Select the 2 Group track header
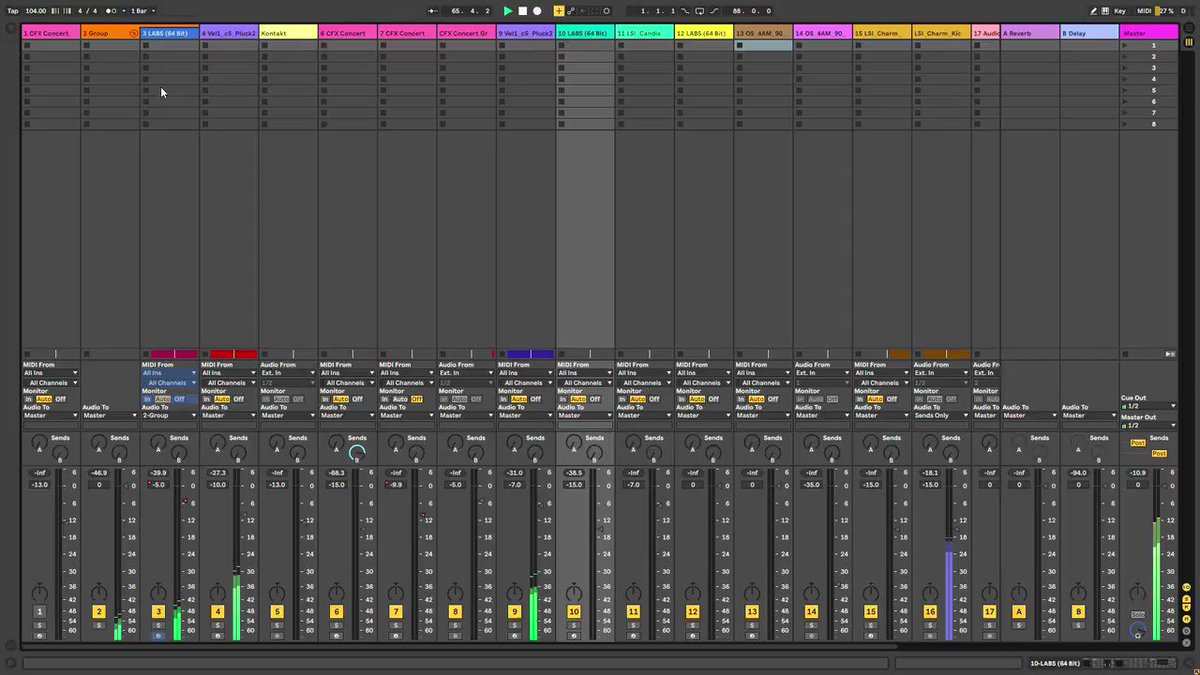Screen dimensions: 1200x675 point(109,33)
